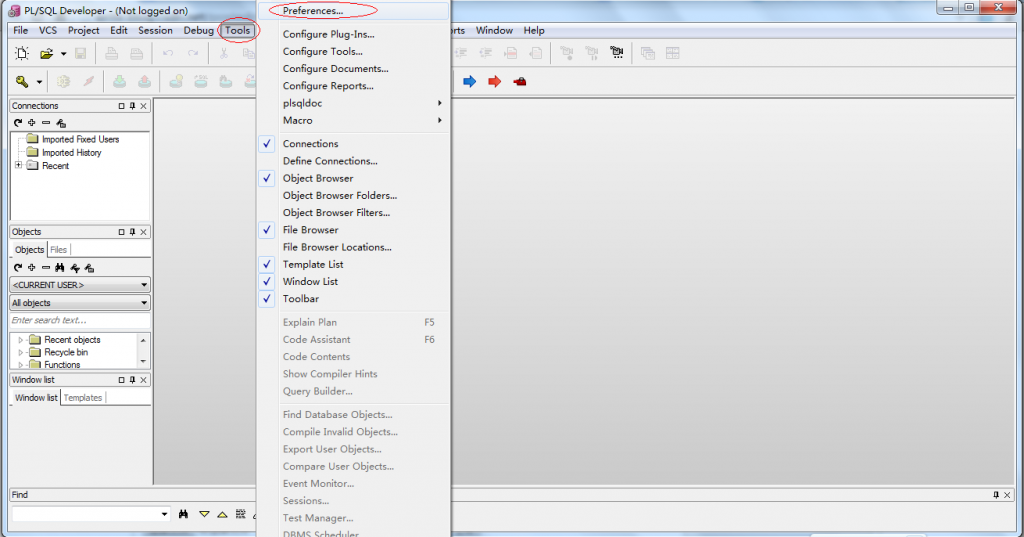Expand the Recent folder in Connections

point(18,165)
